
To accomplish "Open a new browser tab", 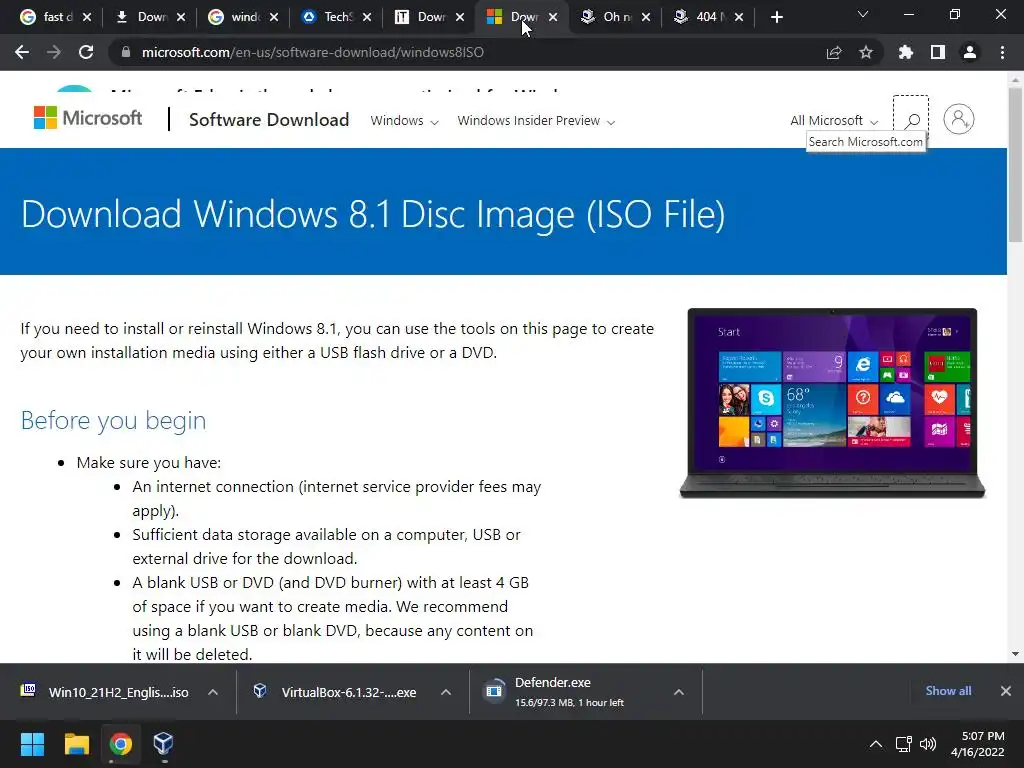I will click(x=776, y=17).
